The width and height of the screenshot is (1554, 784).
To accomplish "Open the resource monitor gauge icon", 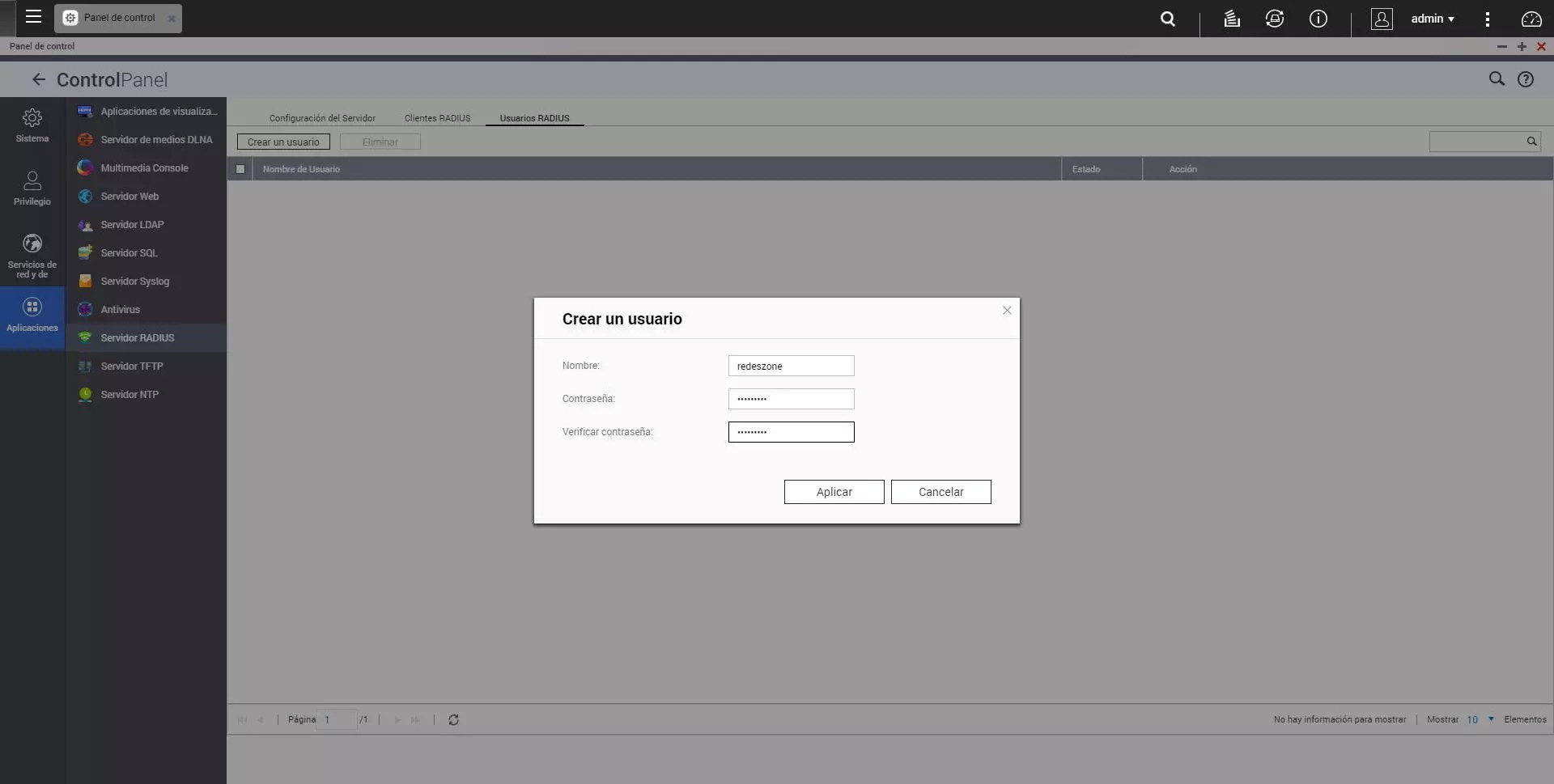I will 1531,19.
